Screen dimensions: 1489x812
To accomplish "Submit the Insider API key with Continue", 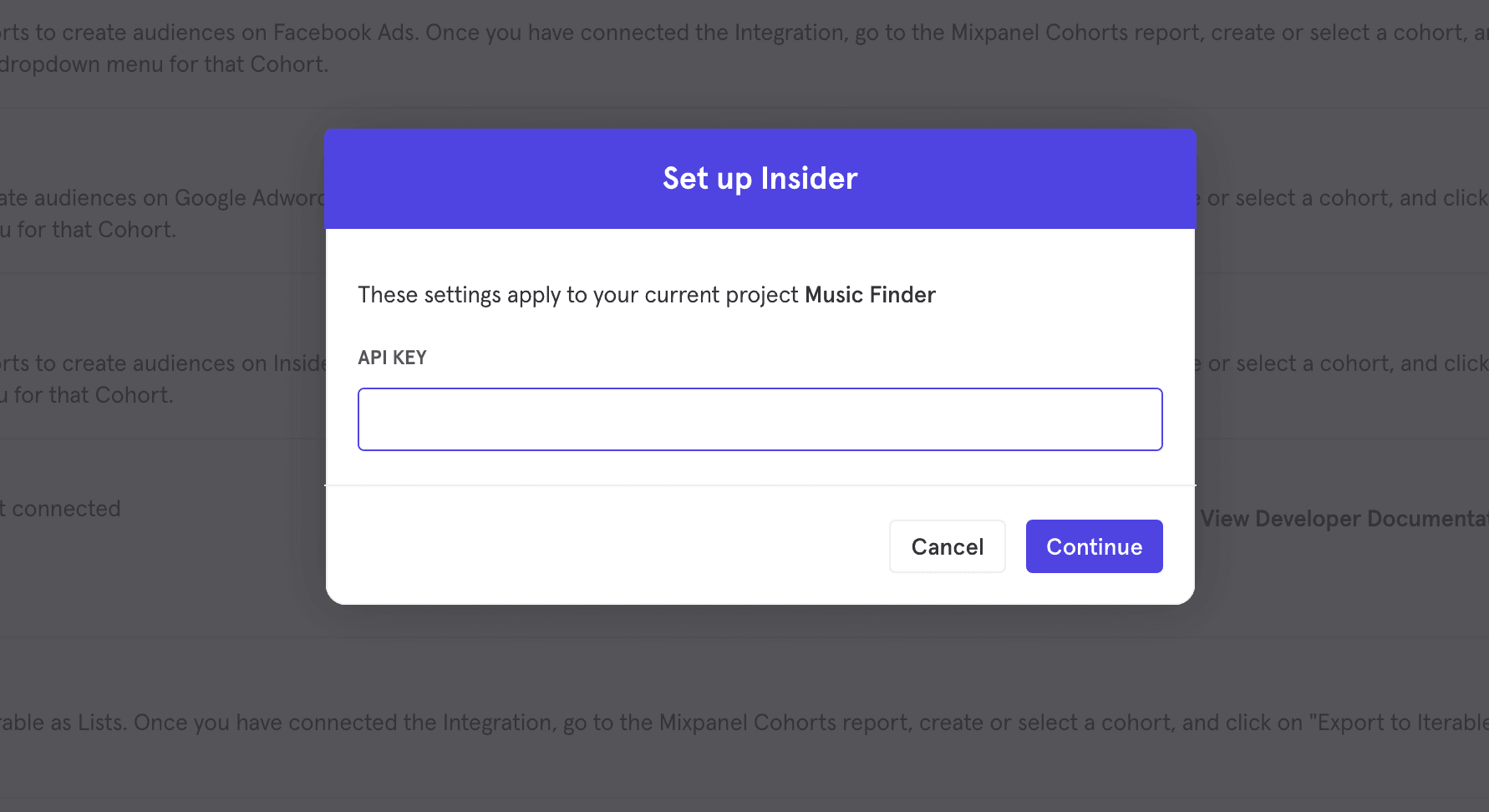I will pyautogui.click(x=1094, y=546).
